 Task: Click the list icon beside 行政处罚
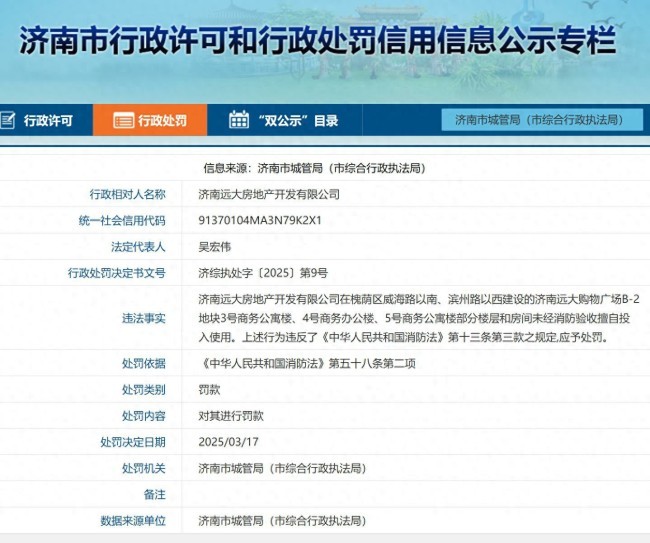123,121
